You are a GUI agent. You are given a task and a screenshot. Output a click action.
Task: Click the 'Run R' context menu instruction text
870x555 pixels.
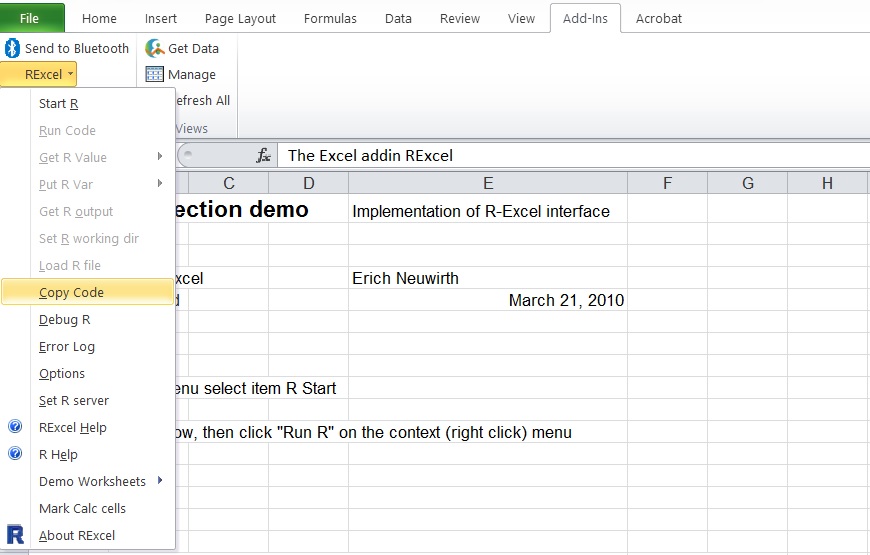pyautogui.click(x=373, y=432)
